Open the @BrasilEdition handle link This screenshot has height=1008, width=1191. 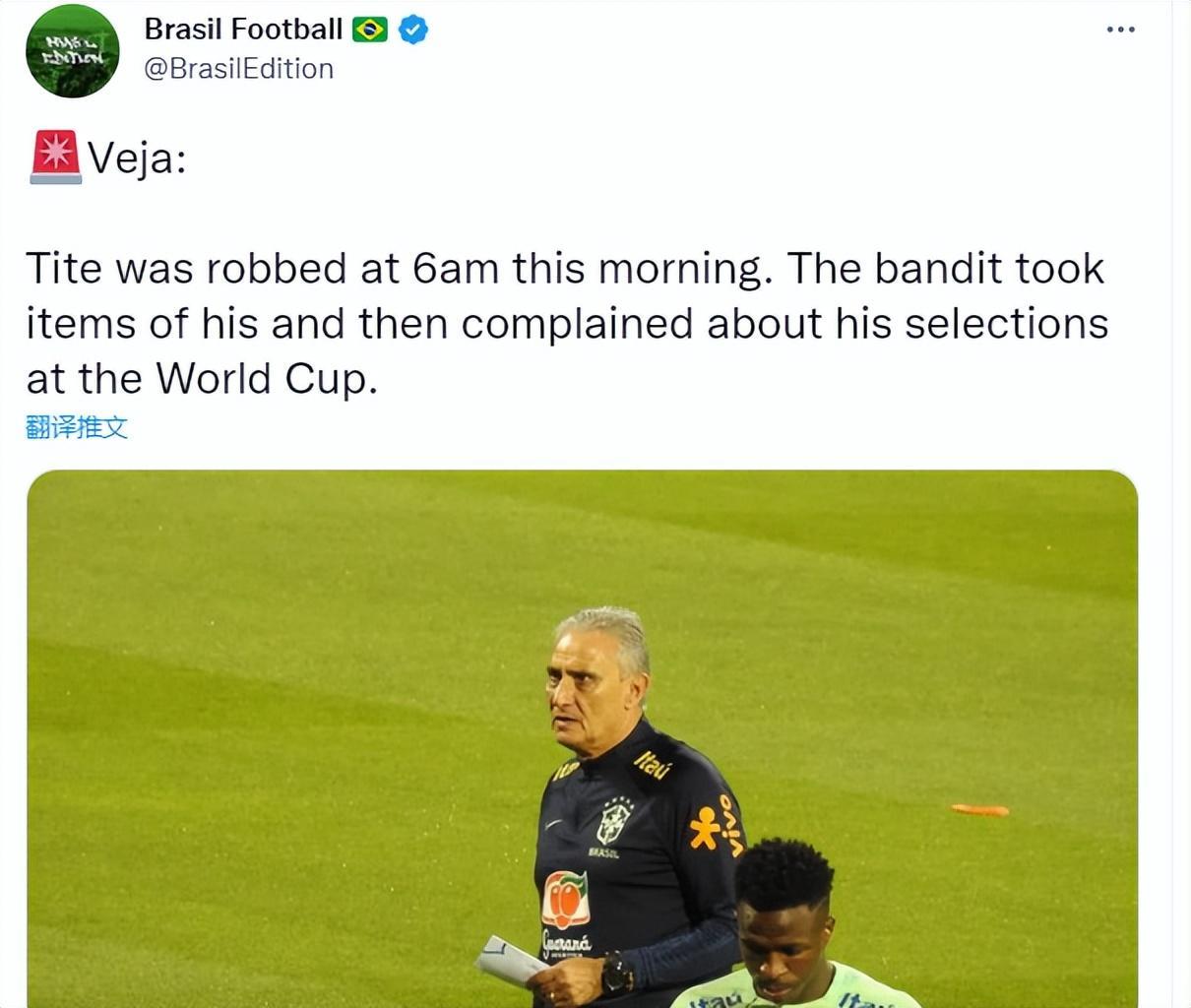pyautogui.click(x=239, y=69)
